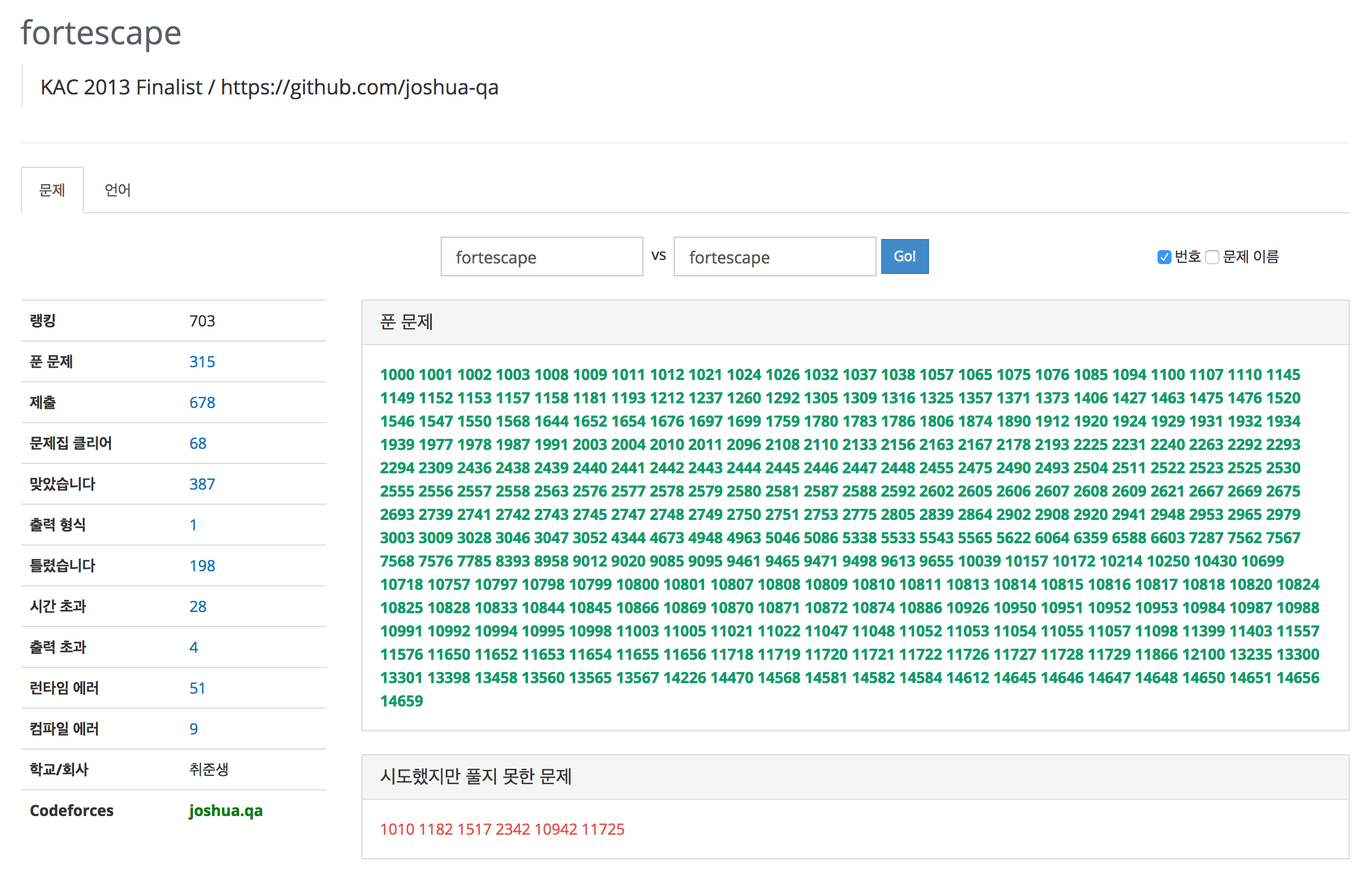Open solved problem count 315
The width and height of the screenshot is (1372, 886).
pyautogui.click(x=202, y=362)
